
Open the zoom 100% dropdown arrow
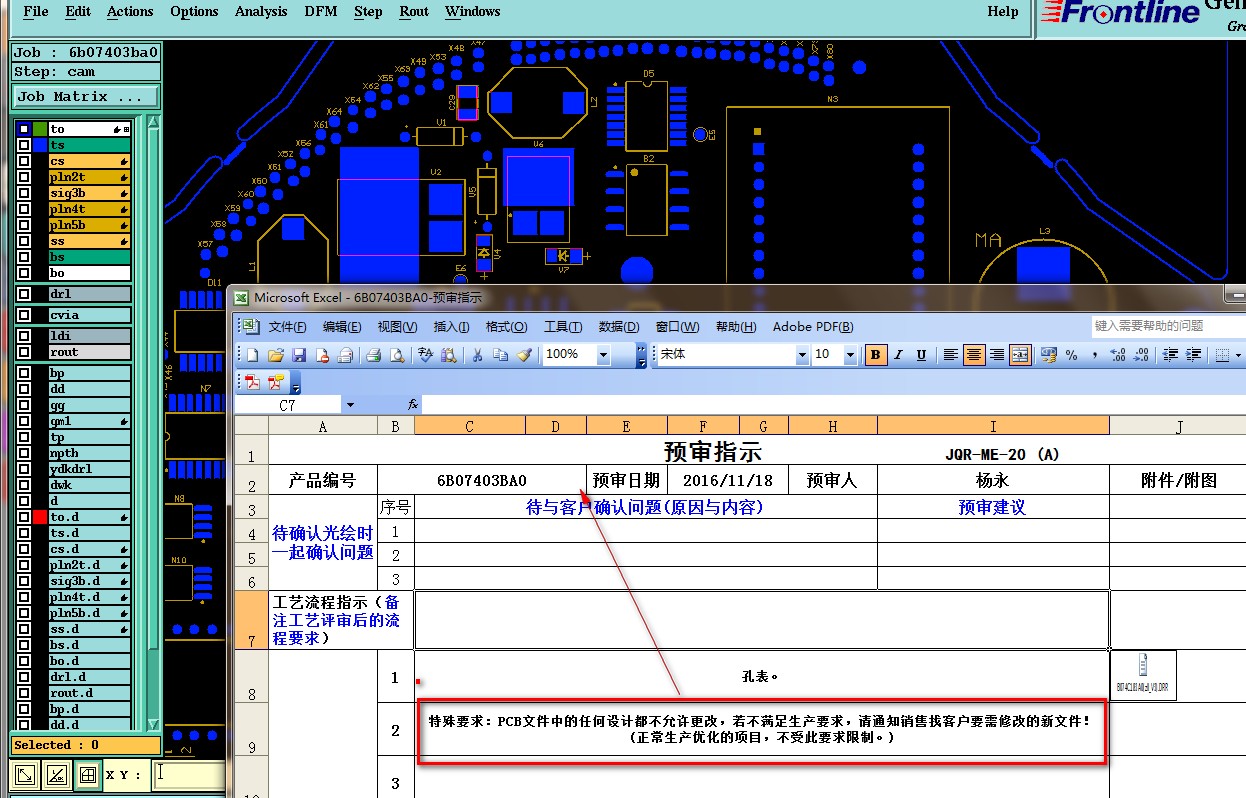603,355
